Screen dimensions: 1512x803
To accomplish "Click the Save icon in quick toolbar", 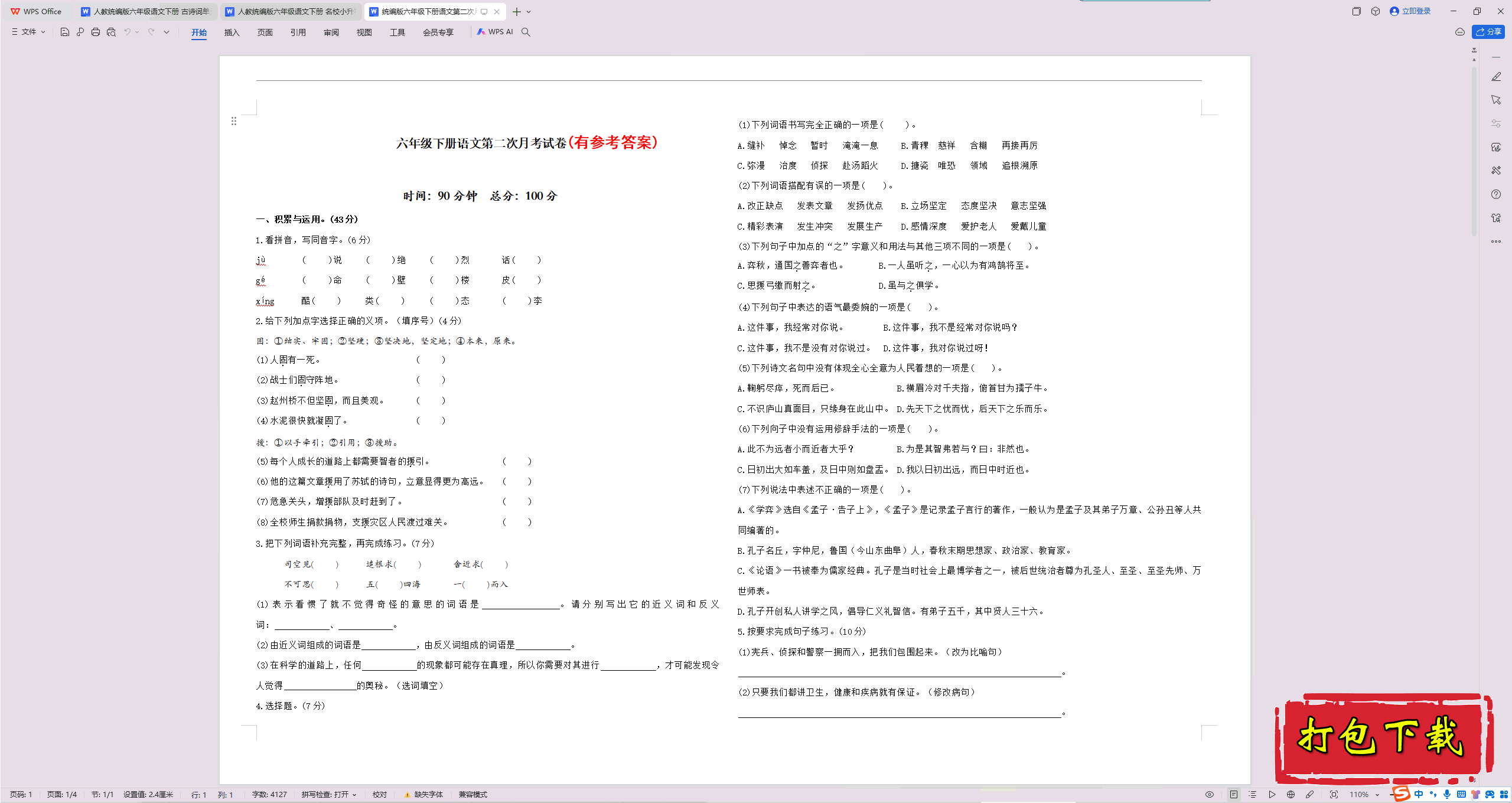I will [65, 32].
